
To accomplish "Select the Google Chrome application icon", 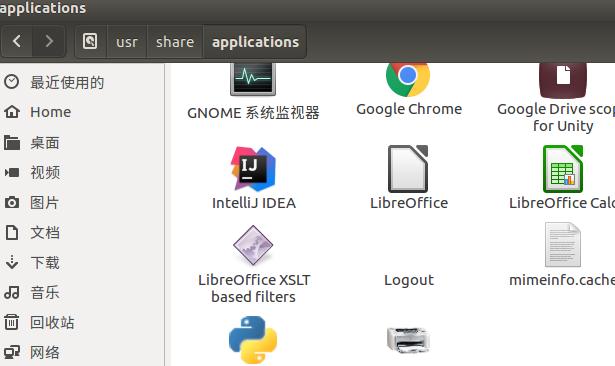I will (408, 80).
